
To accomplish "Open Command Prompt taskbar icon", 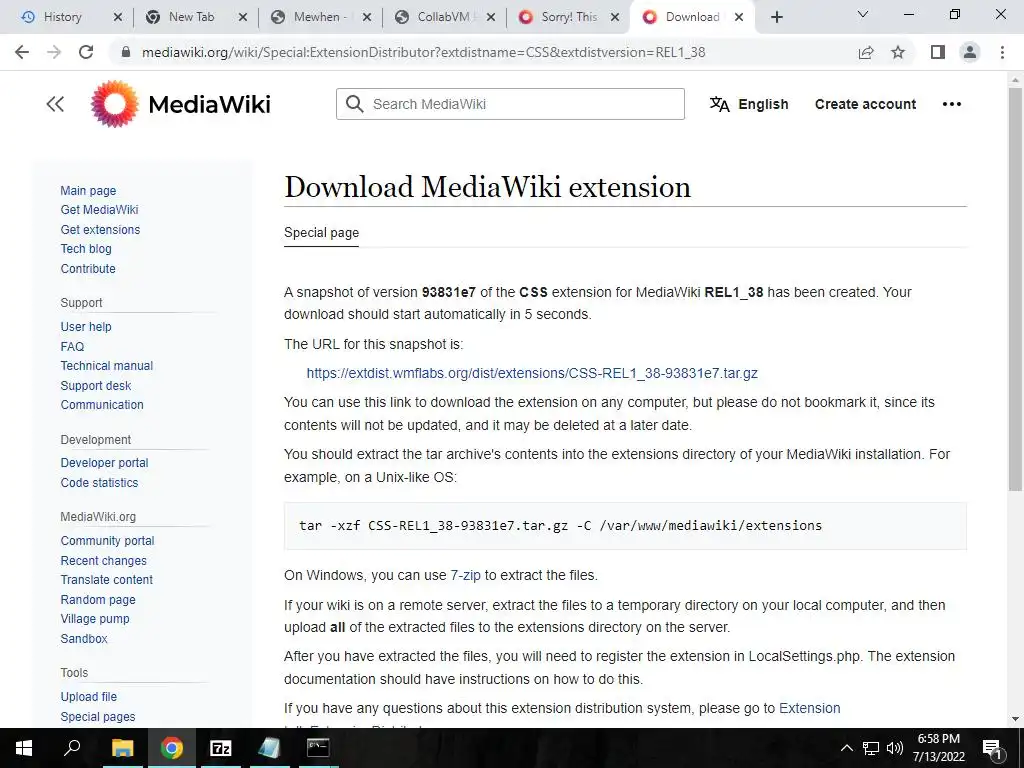I will 318,748.
